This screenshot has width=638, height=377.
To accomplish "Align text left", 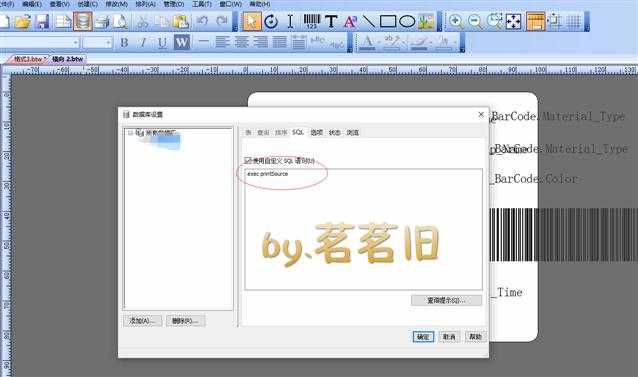I will [222, 42].
